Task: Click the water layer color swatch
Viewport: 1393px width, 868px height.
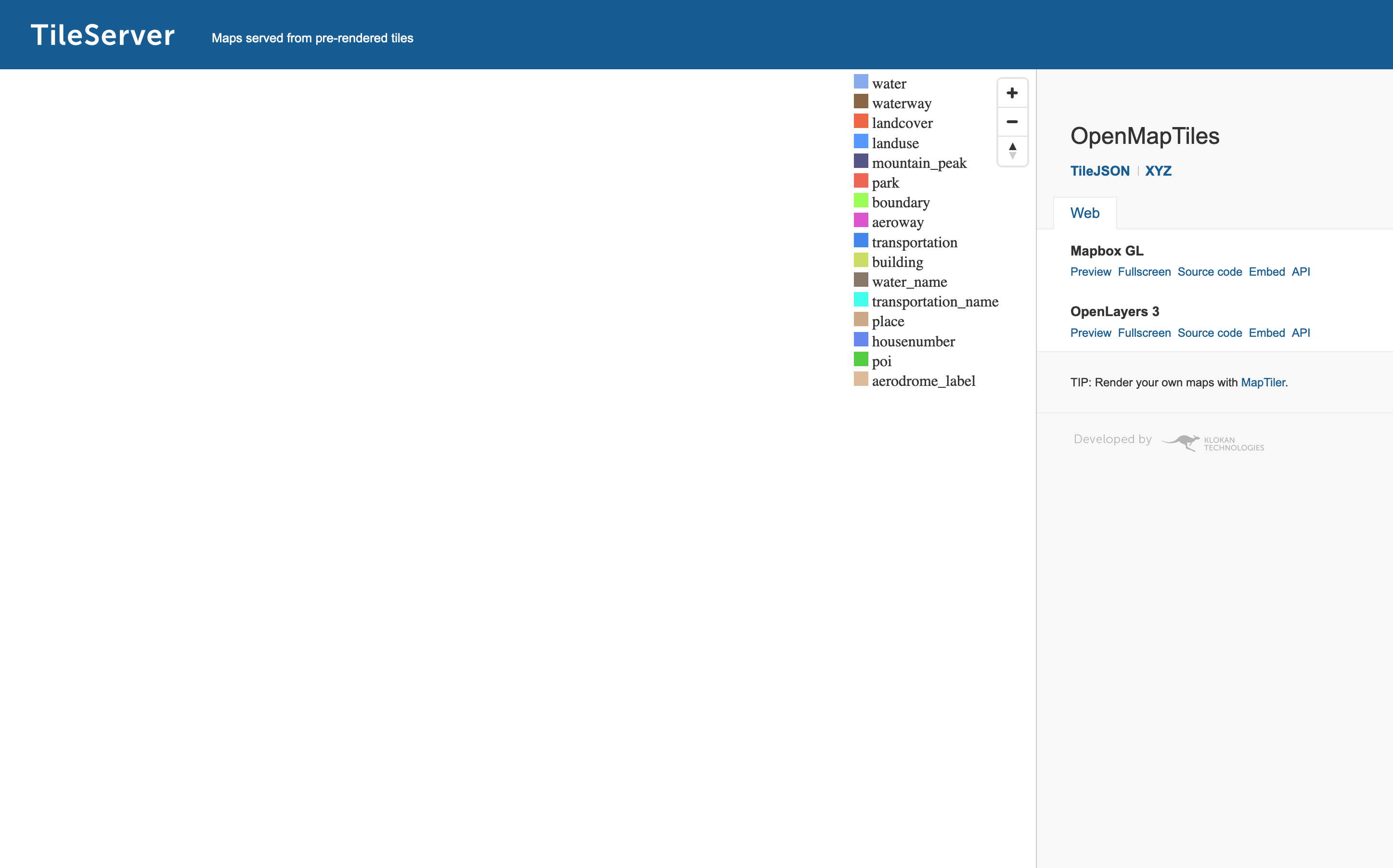Action: (860, 81)
